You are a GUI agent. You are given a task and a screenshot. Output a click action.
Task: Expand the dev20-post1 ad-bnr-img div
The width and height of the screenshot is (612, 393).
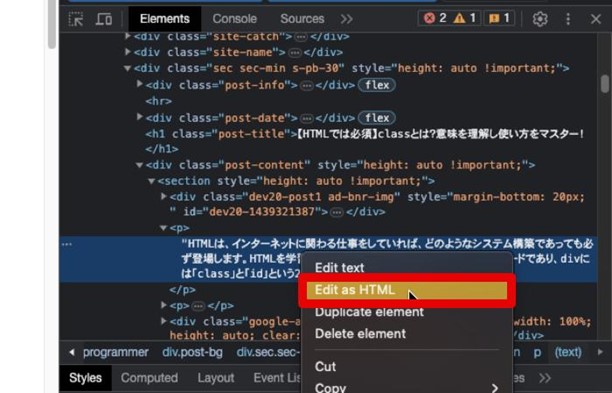(164, 196)
